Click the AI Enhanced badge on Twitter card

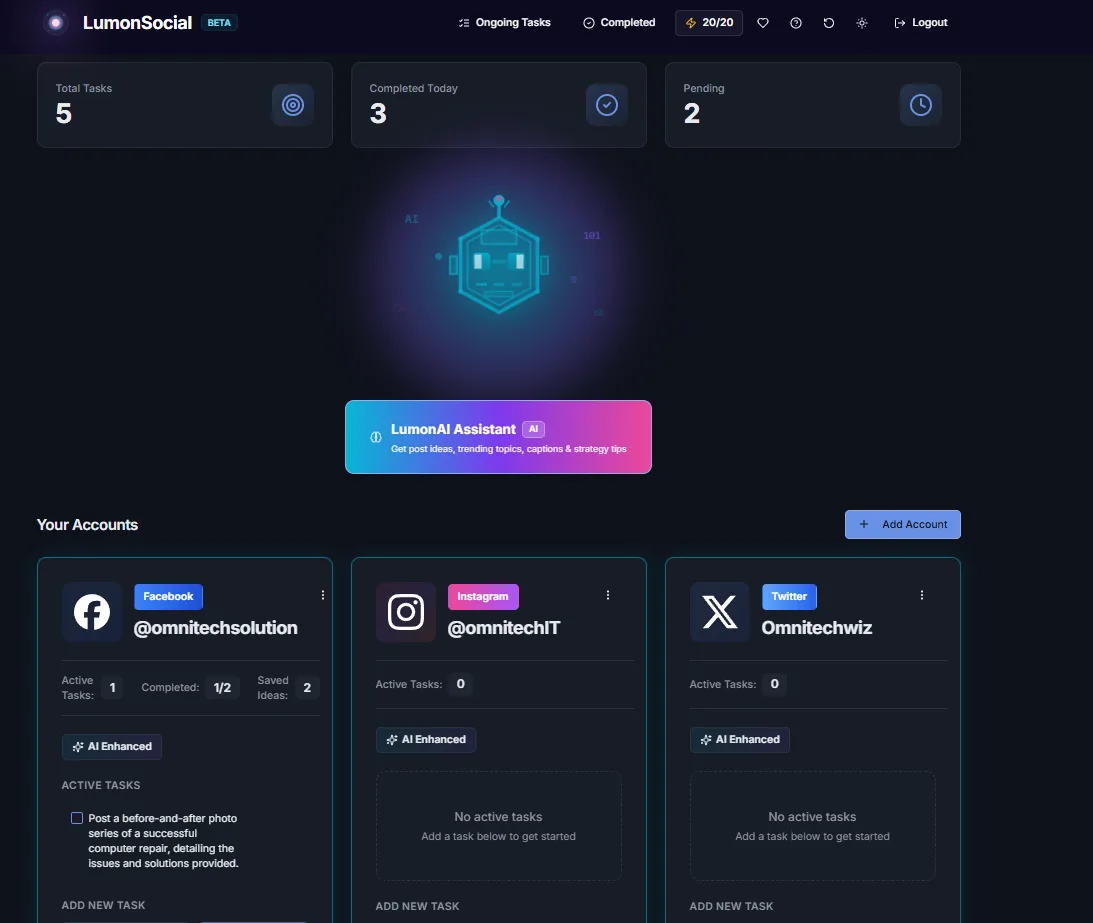[740, 740]
